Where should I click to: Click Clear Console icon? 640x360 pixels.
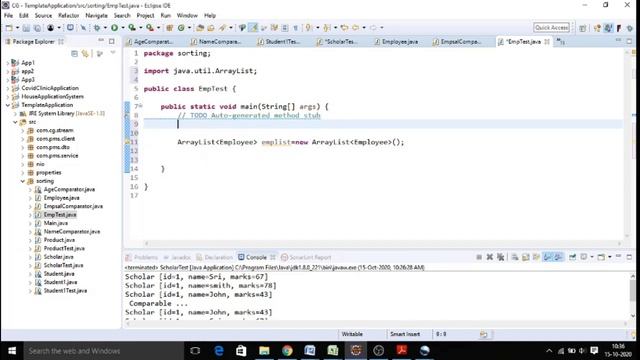(x=515, y=257)
